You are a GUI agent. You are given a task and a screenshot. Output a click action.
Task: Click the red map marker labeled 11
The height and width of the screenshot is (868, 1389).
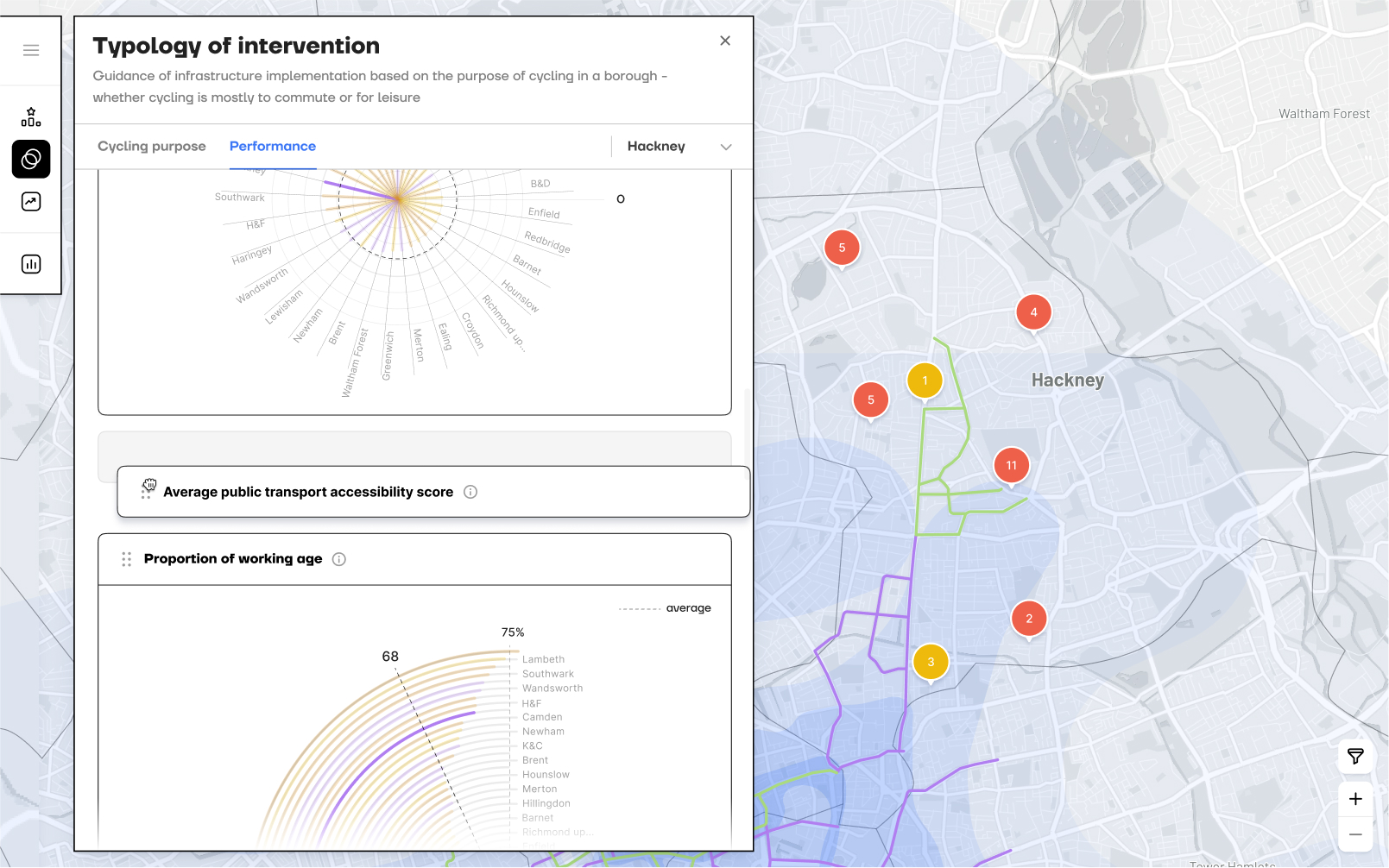[1011, 465]
